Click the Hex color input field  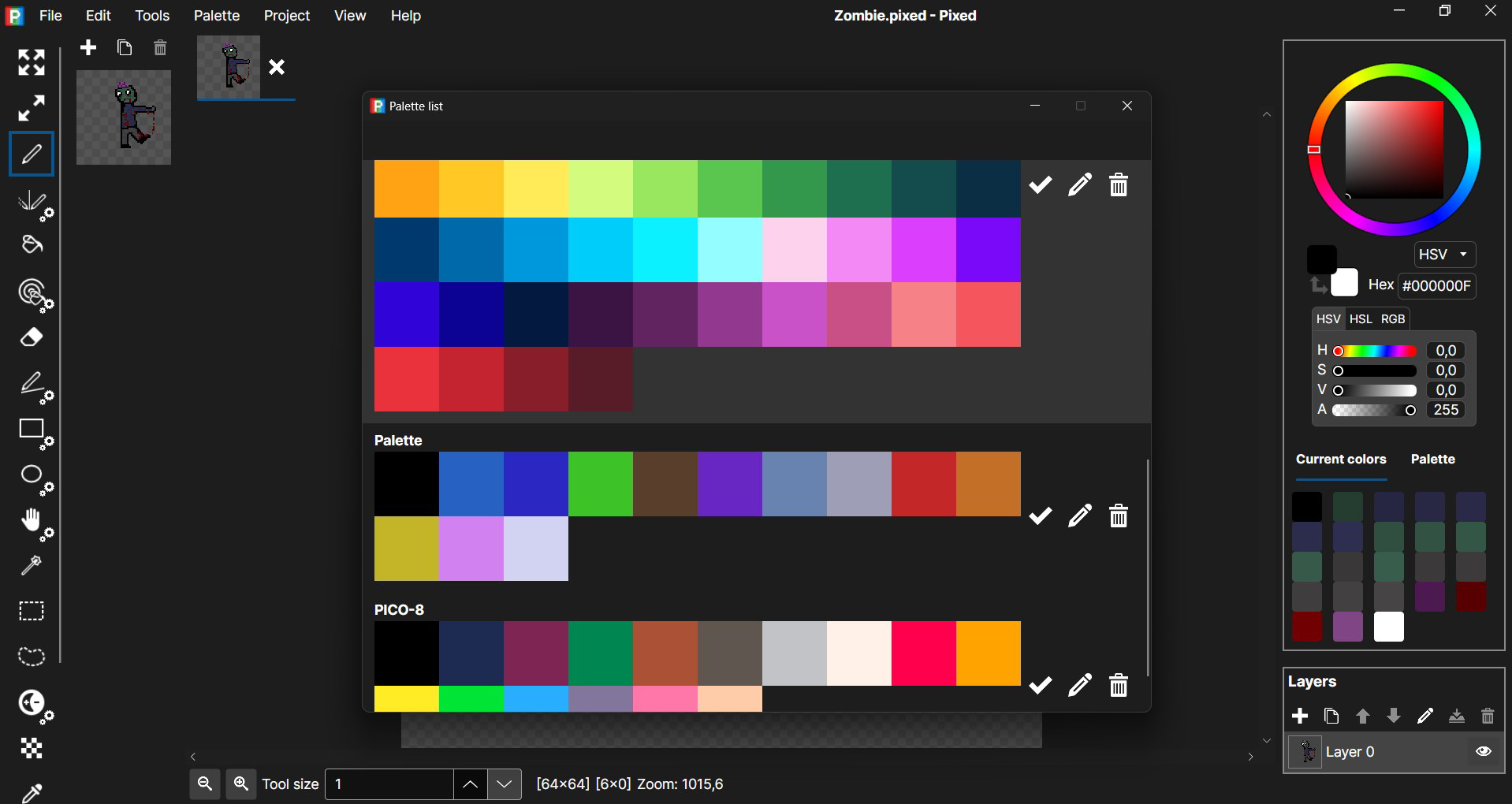[x=1437, y=286]
